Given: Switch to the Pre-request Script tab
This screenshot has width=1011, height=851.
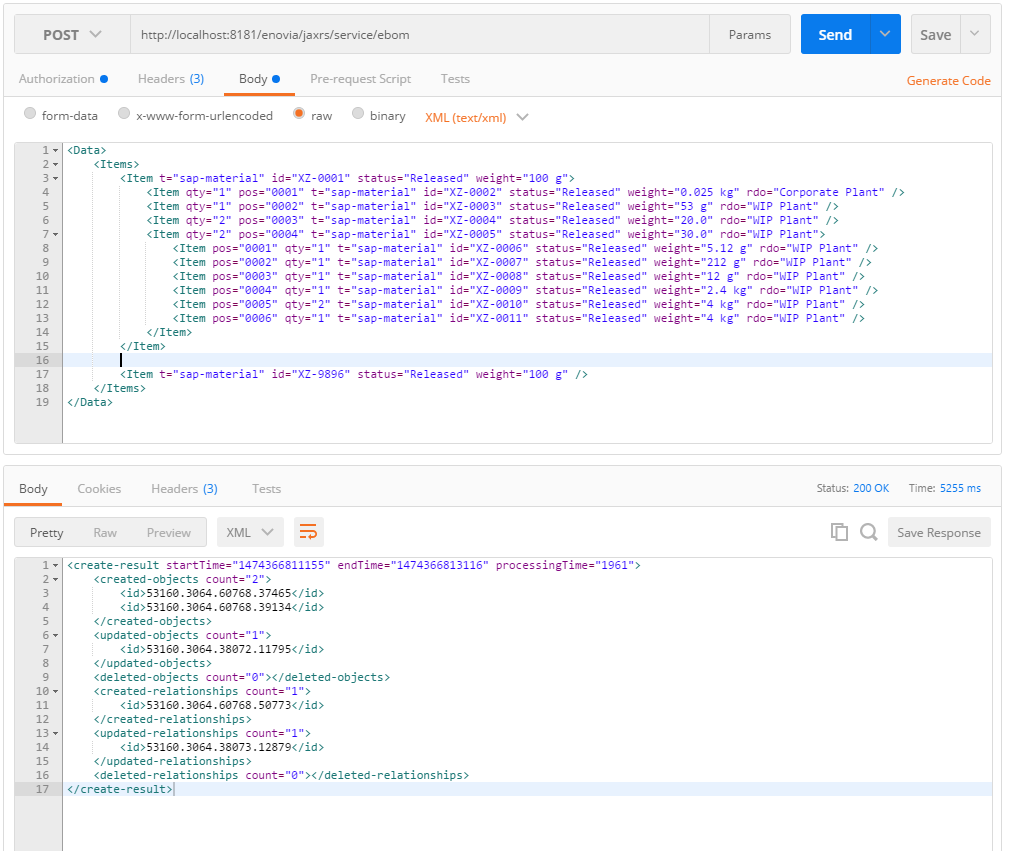Looking at the screenshot, I should click(360, 79).
